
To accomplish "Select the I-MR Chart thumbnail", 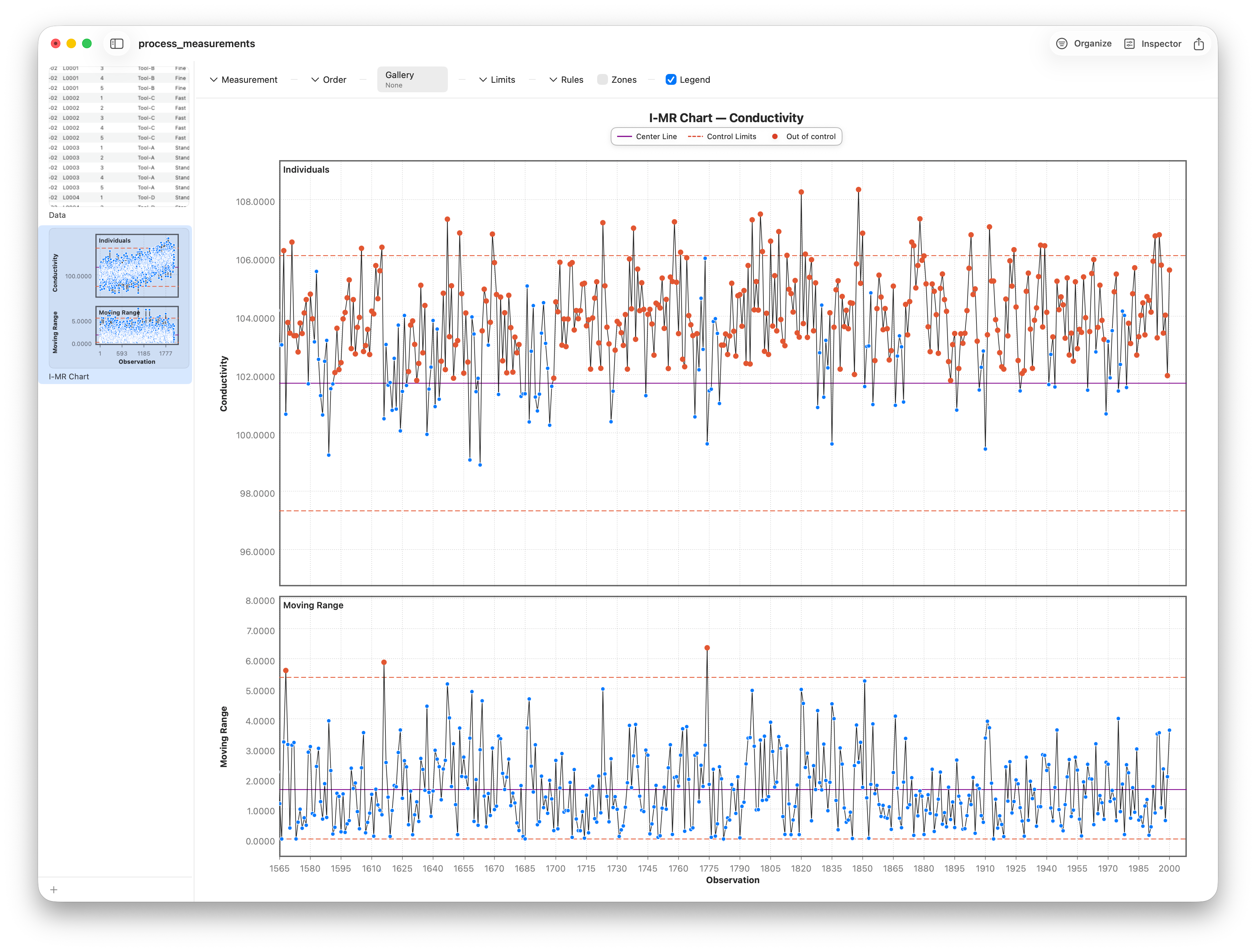I will click(119, 298).
